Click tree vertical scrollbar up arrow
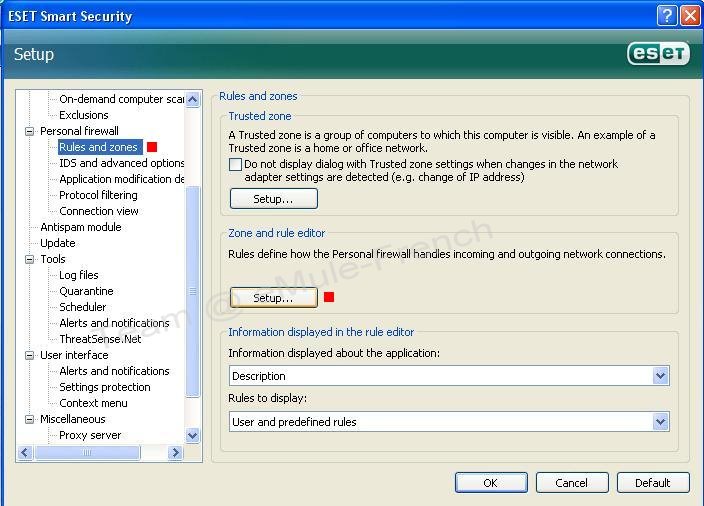704x506 pixels. coord(193,99)
